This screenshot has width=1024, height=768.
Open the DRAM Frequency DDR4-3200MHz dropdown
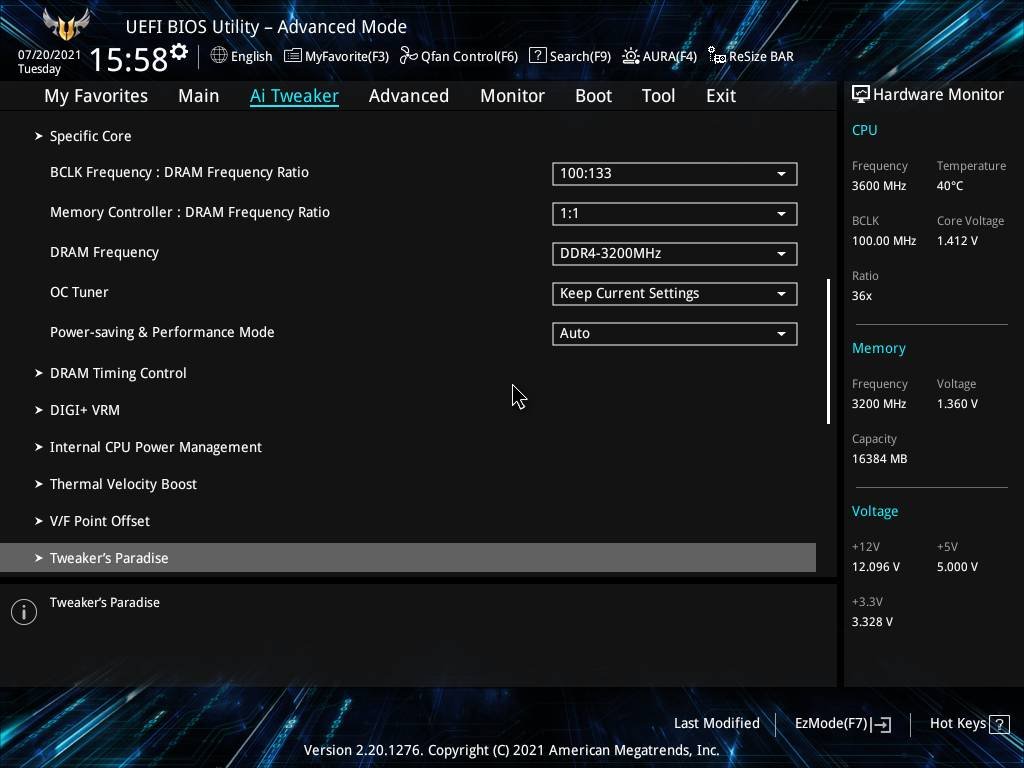(674, 254)
